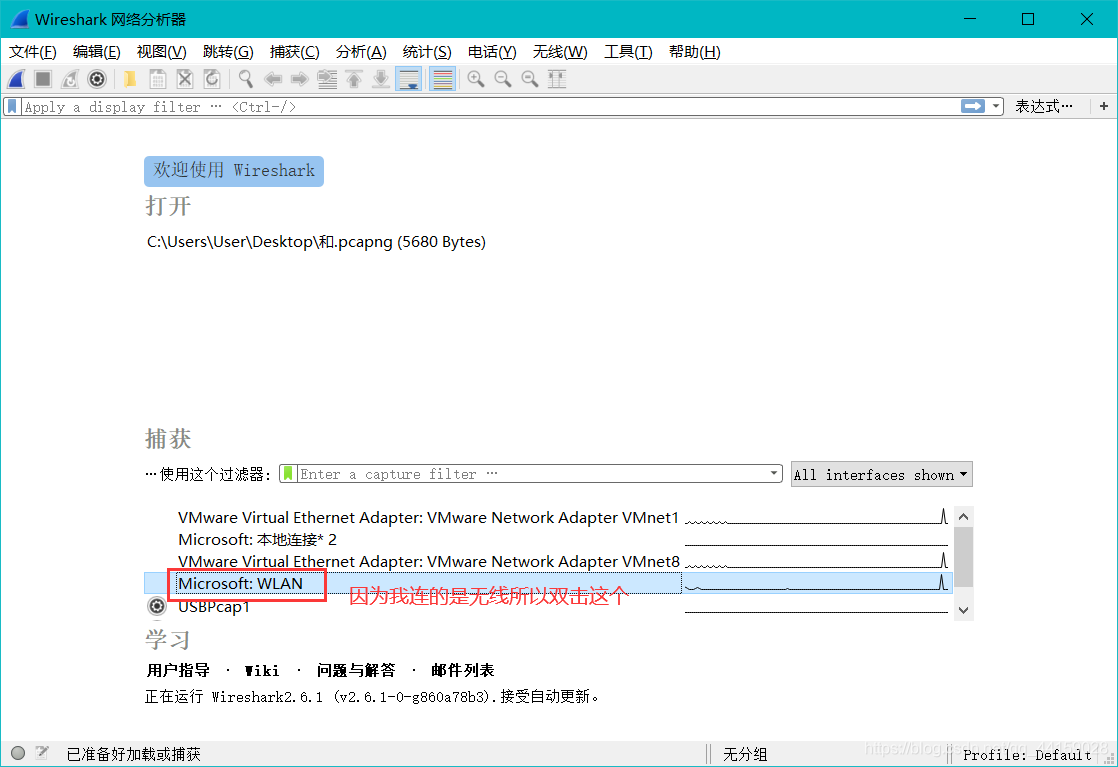The height and width of the screenshot is (767, 1118).
Task: Jump to the first packet
Action: click(x=354, y=79)
